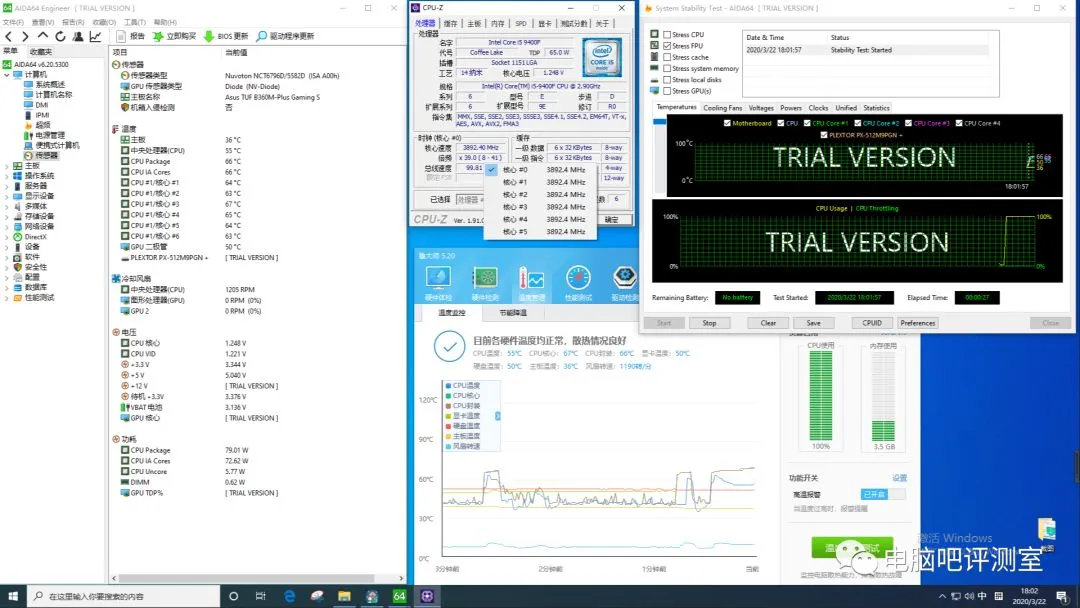Viewport: 1080px width, 608px height.
Task: Click the CPUID button
Action: click(871, 323)
